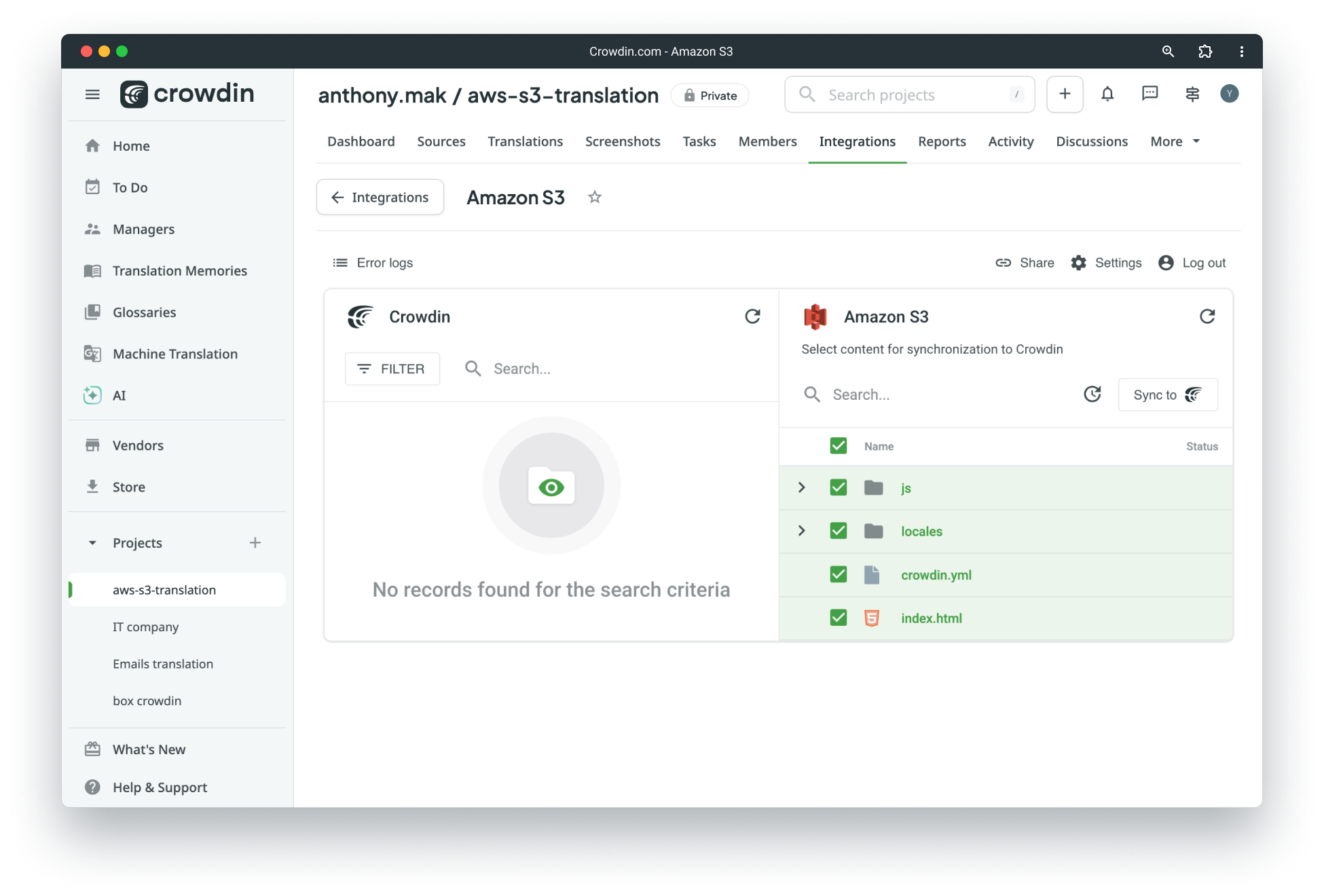The image size is (1324, 896).
Task: Click the index.html file name
Action: coord(932,618)
